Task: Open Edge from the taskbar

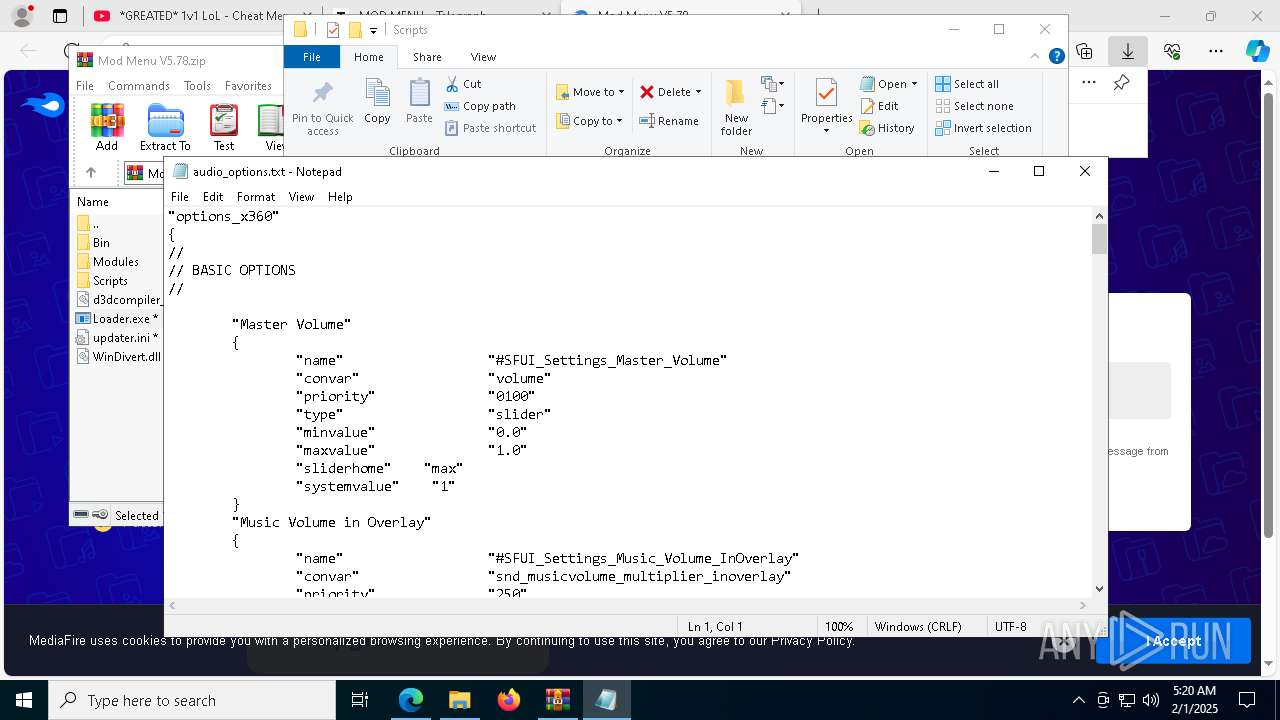Action: point(411,700)
